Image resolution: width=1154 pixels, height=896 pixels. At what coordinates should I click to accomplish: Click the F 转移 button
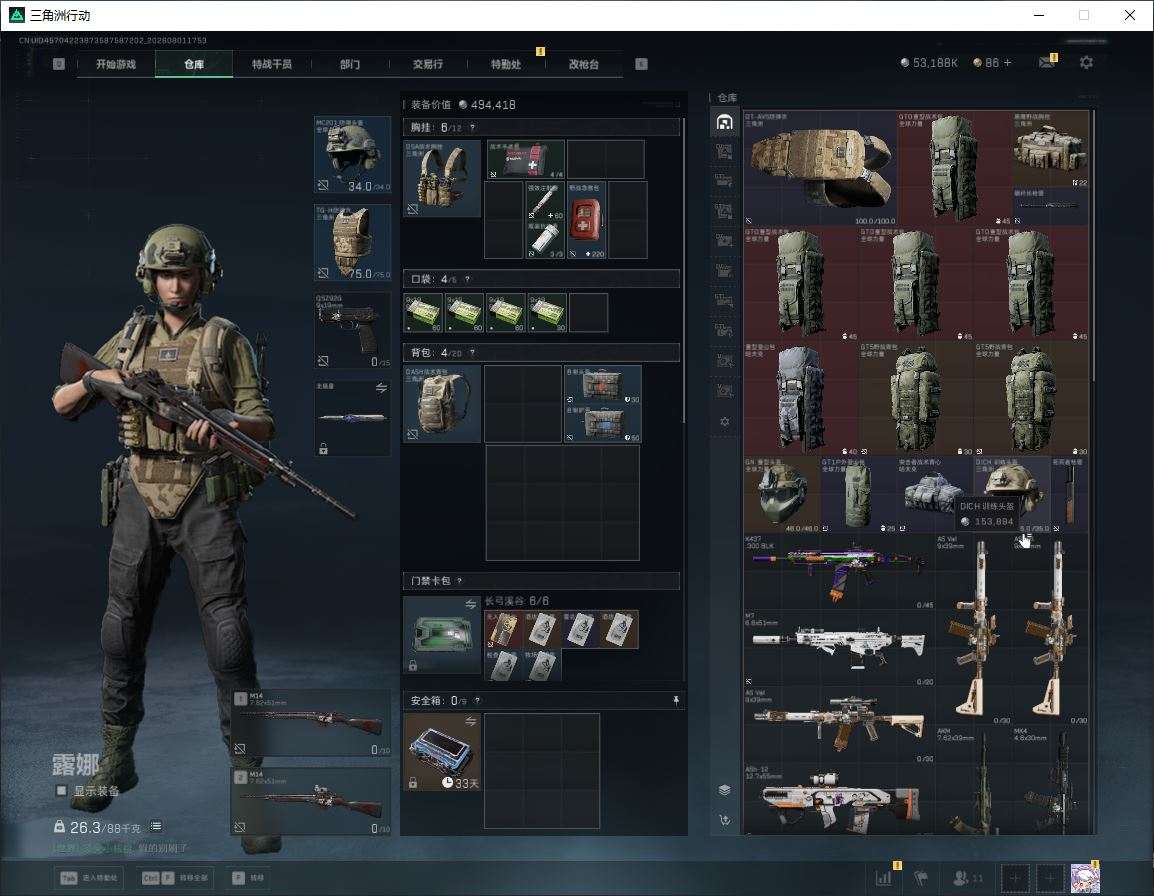pyautogui.click(x=249, y=878)
